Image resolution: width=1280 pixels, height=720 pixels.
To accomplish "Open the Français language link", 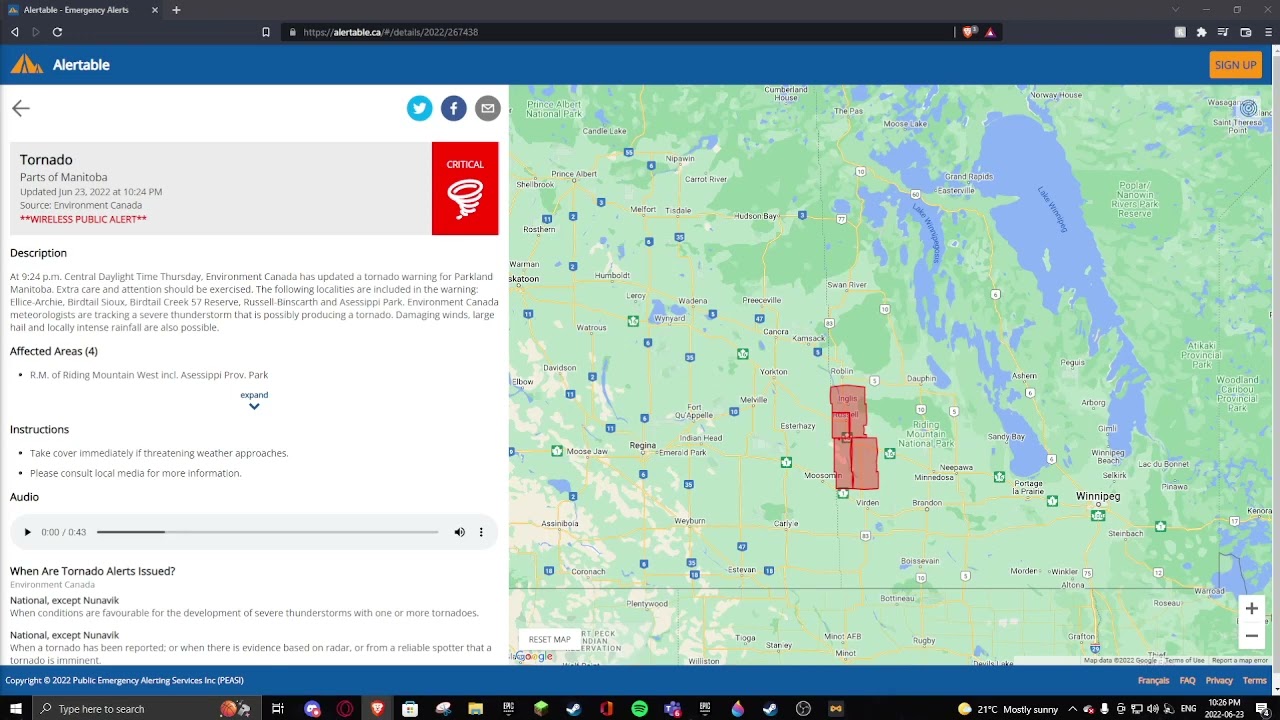I will pos(1153,680).
